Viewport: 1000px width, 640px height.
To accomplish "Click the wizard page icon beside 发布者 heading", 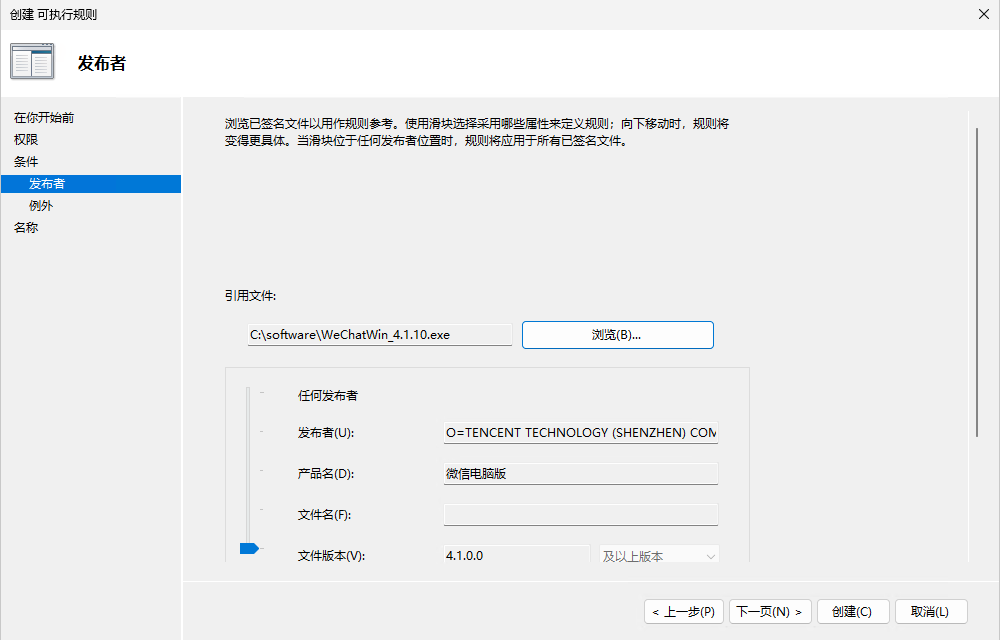I will [x=32, y=61].
